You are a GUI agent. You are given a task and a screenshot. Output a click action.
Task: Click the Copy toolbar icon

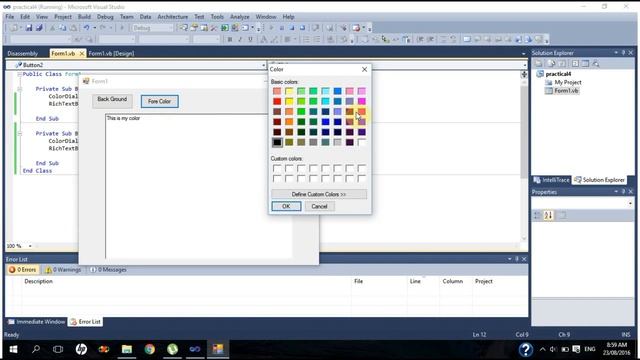(x=62, y=28)
